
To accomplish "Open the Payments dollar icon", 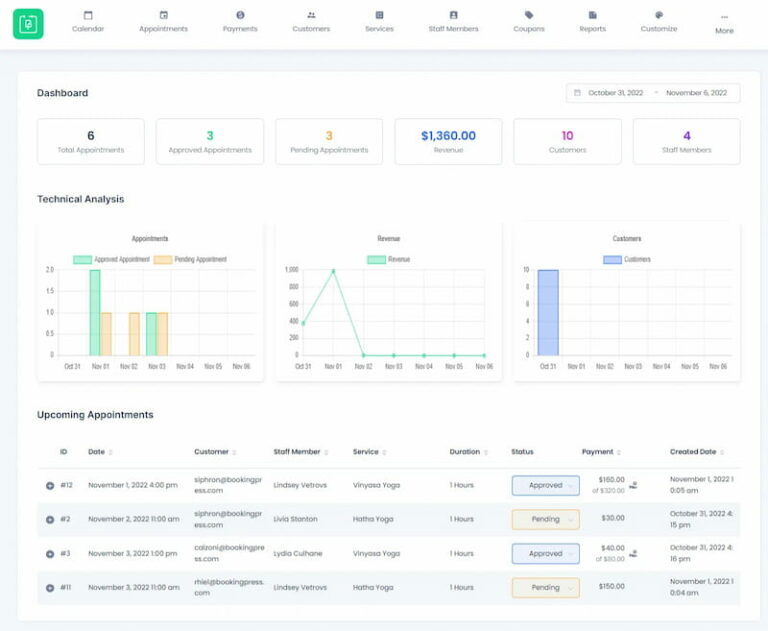I will tap(240, 15).
